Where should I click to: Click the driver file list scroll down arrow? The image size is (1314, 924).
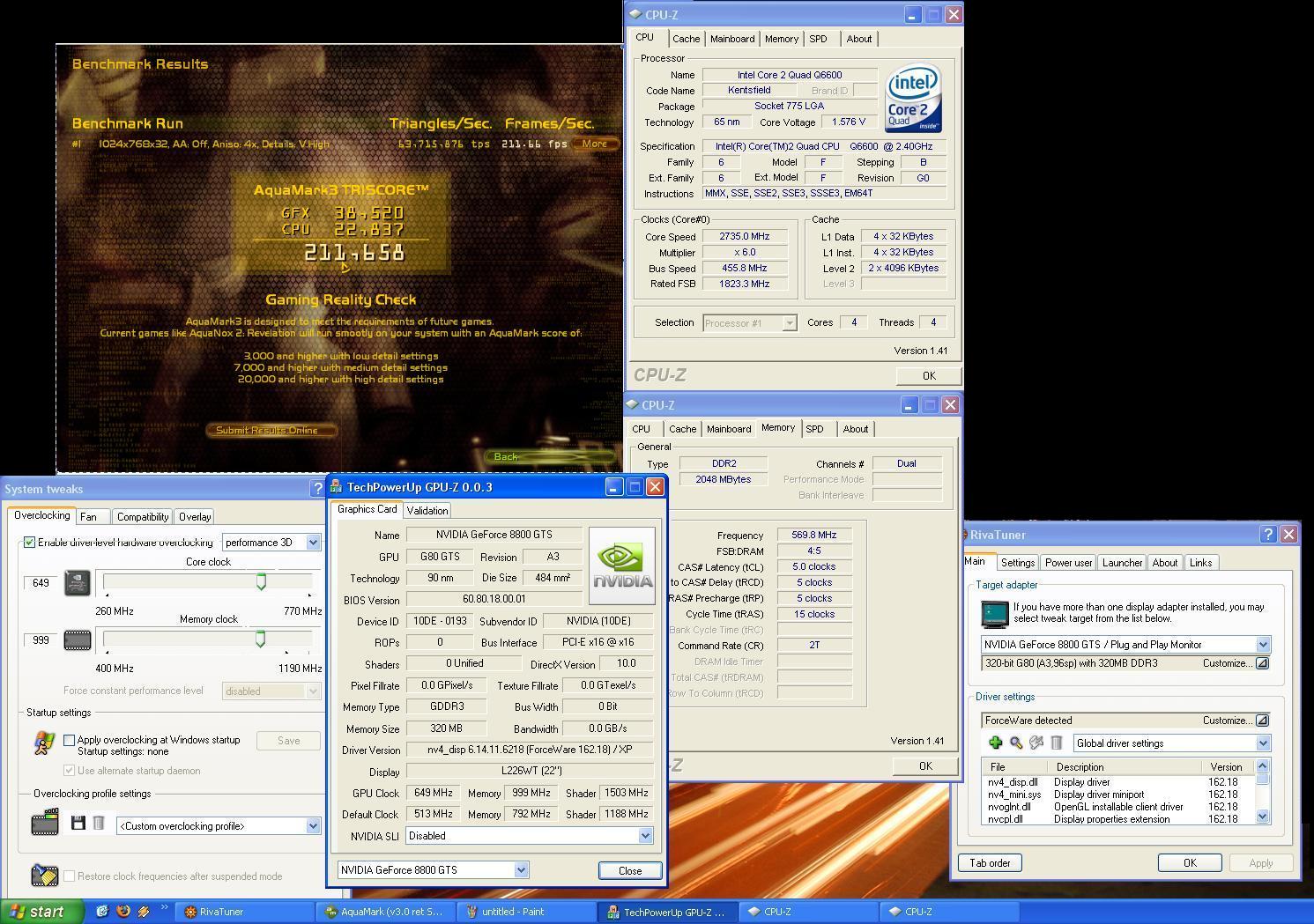[x=1262, y=817]
